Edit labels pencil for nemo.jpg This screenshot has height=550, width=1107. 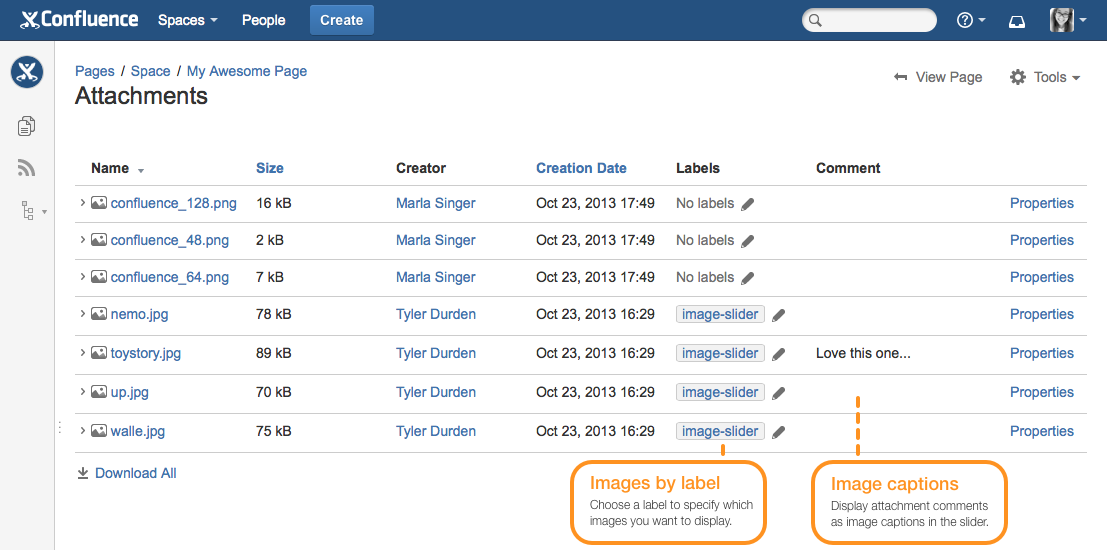coord(778,316)
